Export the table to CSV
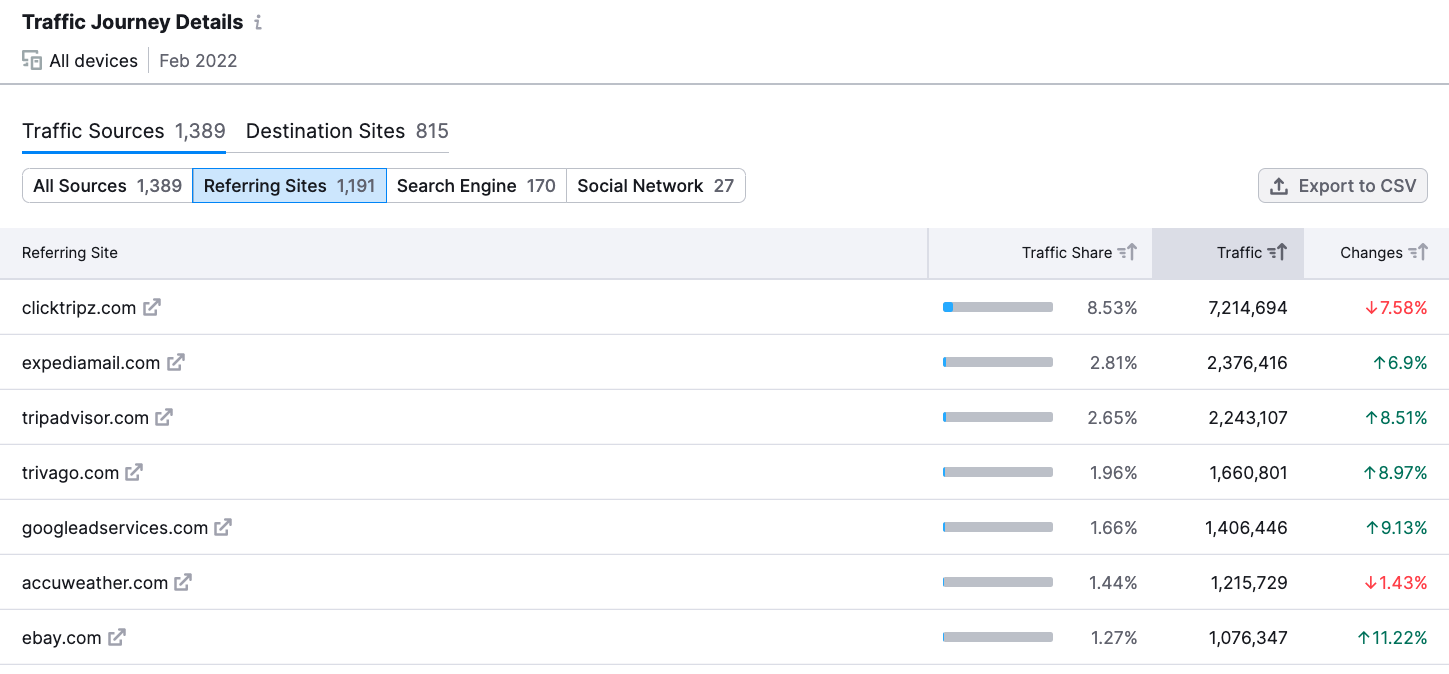 (1343, 186)
